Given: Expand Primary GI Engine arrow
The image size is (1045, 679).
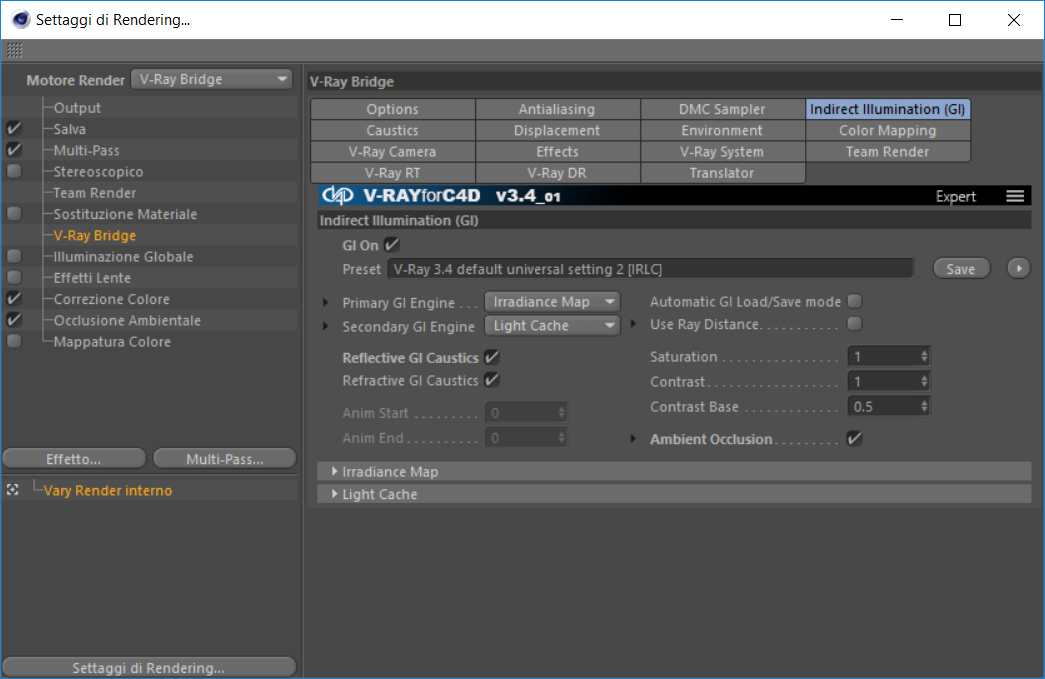Looking at the screenshot, I should (x=326, y=303).
